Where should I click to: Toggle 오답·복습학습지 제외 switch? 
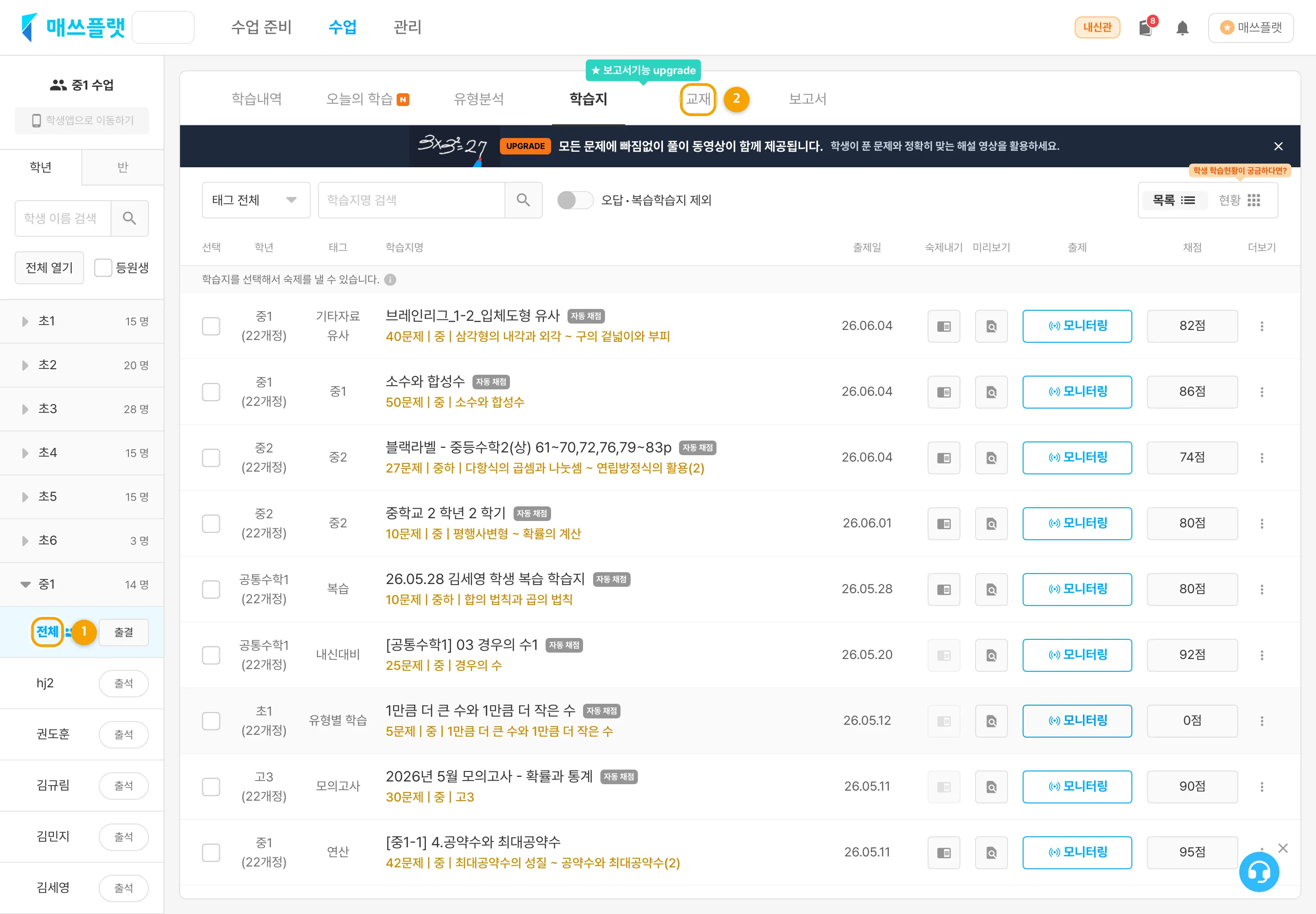tap(575, 200)
